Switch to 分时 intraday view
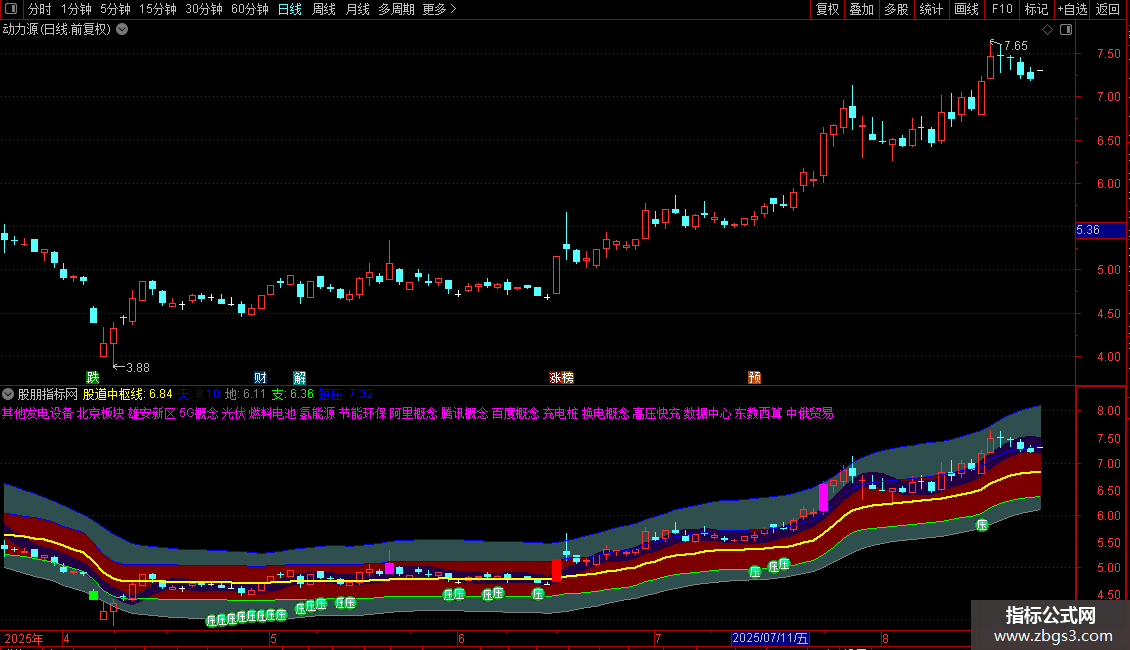 40,9
